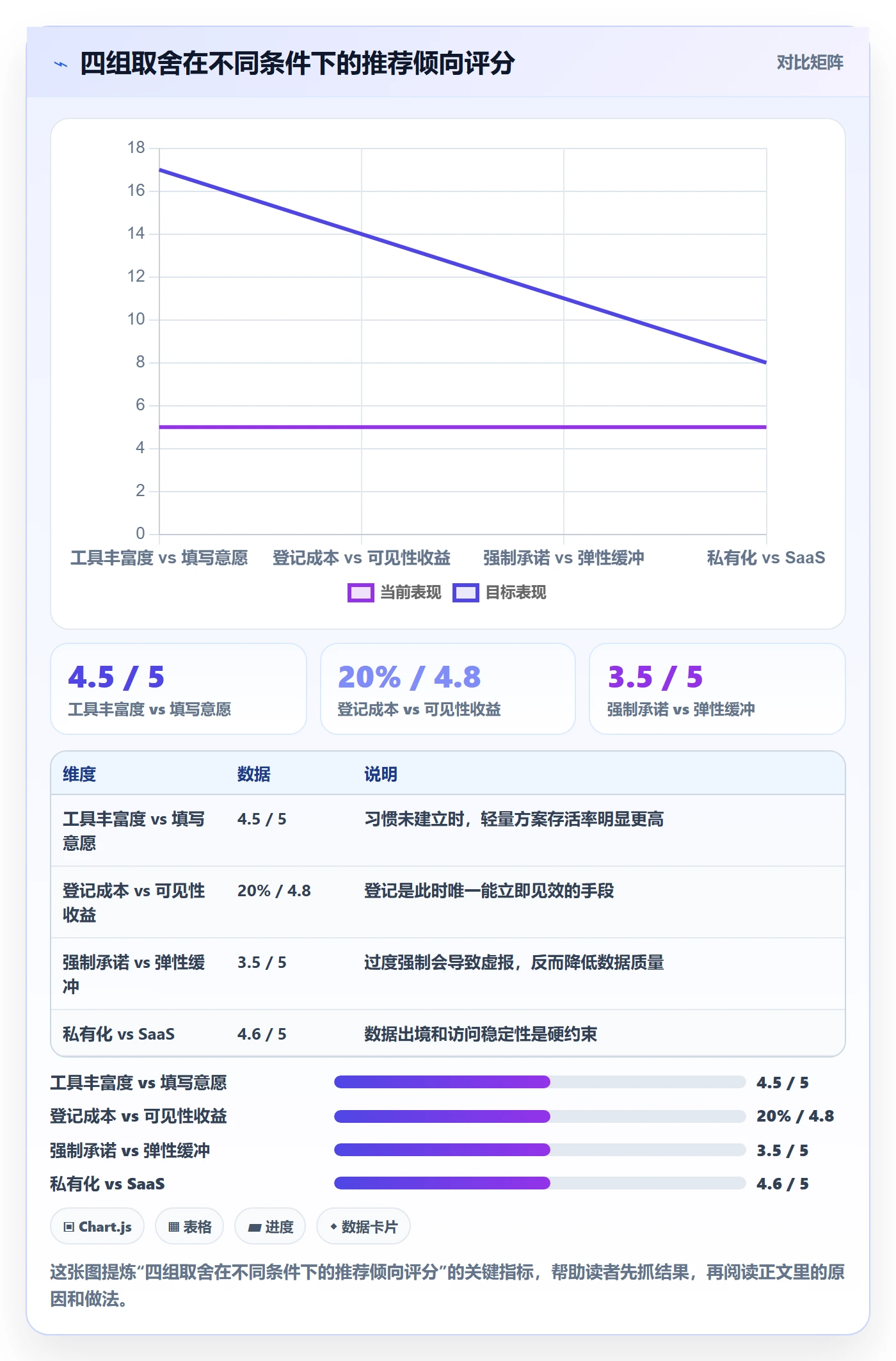Click progress bar for 强制承诺 vs 弹性缓冲
Viewport: 896px width, 1361px height.
(x=540, y=1150)
